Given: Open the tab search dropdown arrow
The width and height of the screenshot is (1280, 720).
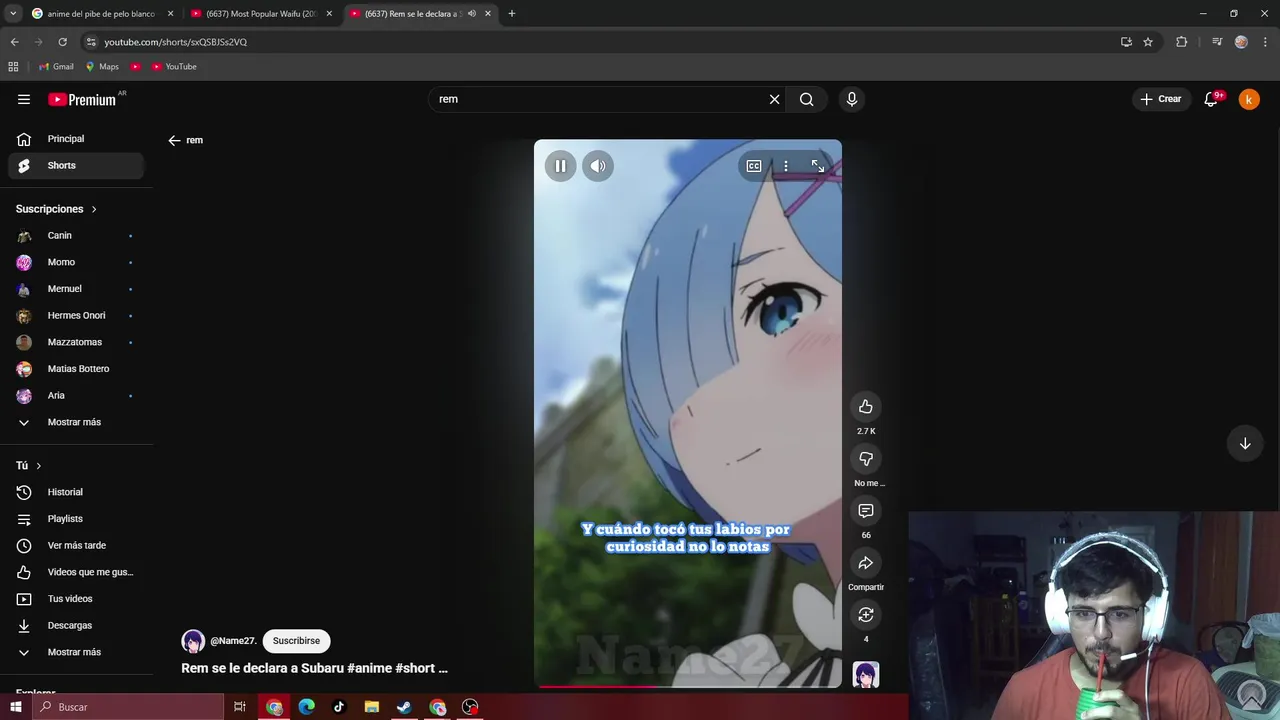Looking at the screenshot, I should pos(12,14).
